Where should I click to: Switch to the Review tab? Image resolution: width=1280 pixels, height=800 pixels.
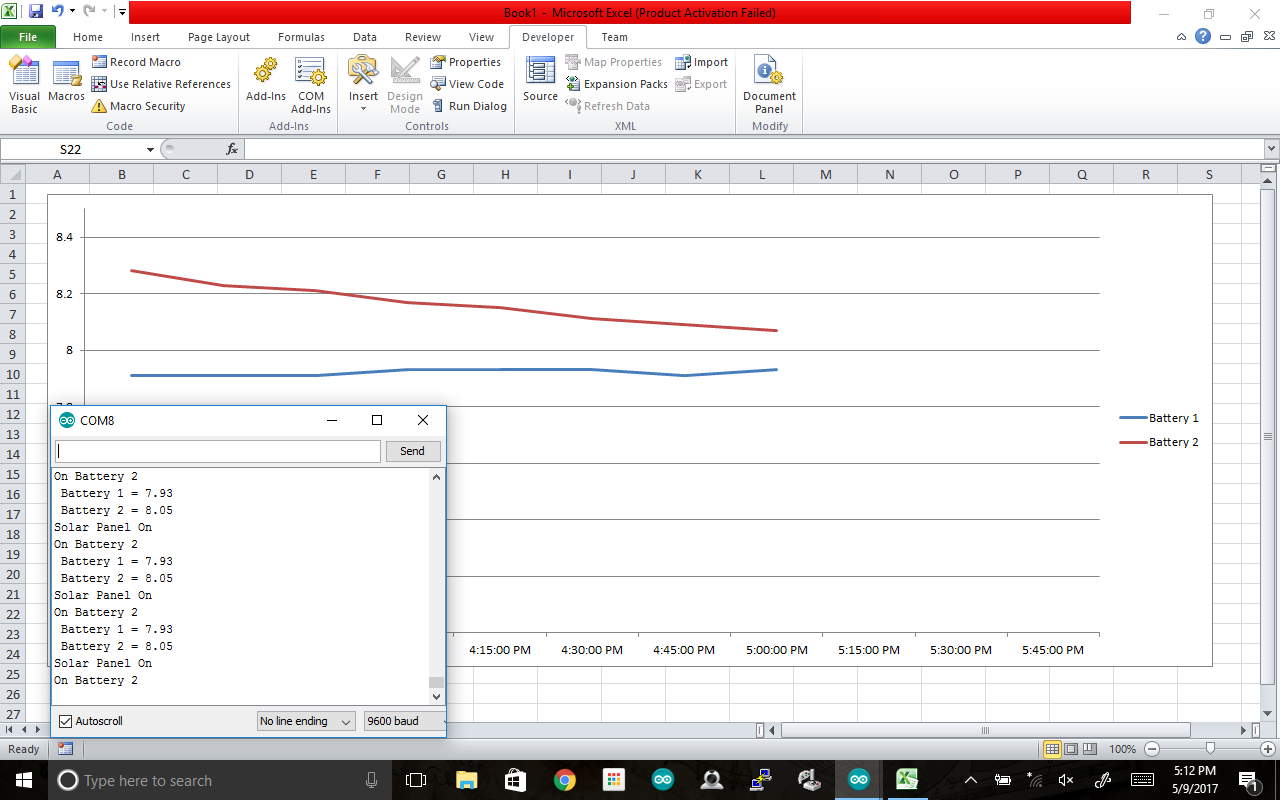(x=423, y=37)
